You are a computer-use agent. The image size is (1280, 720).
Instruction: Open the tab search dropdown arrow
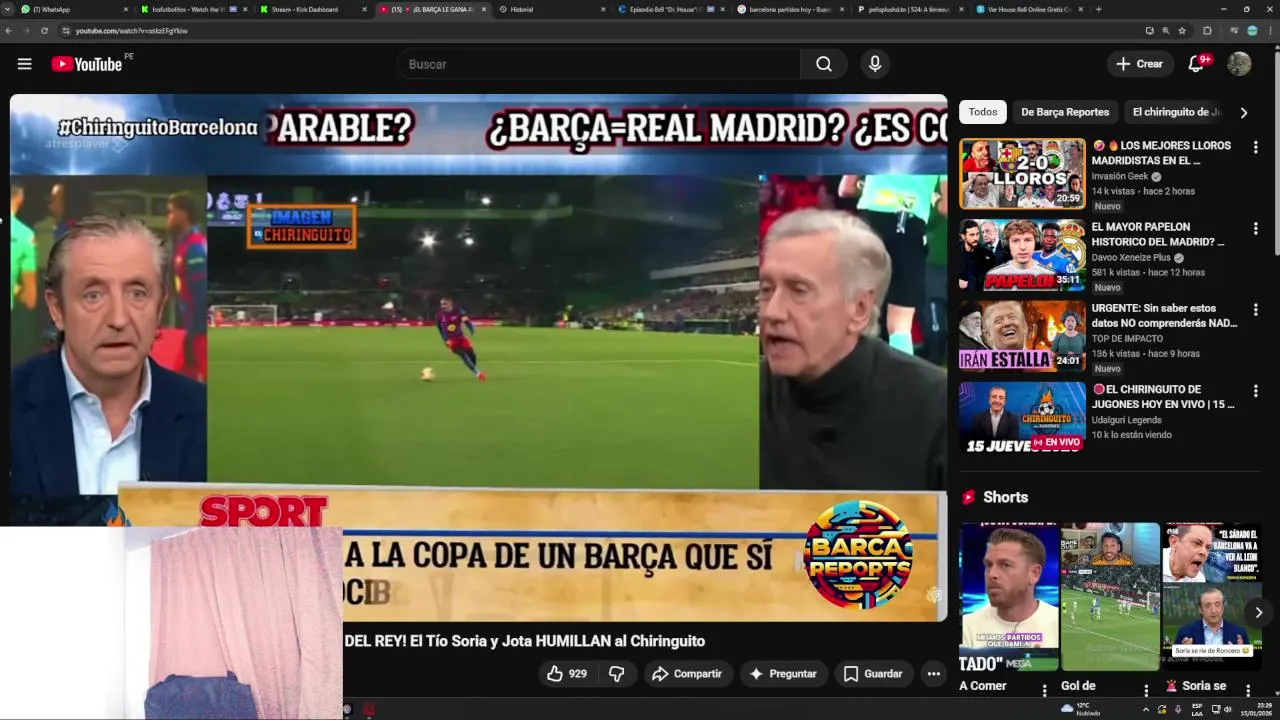7,9
